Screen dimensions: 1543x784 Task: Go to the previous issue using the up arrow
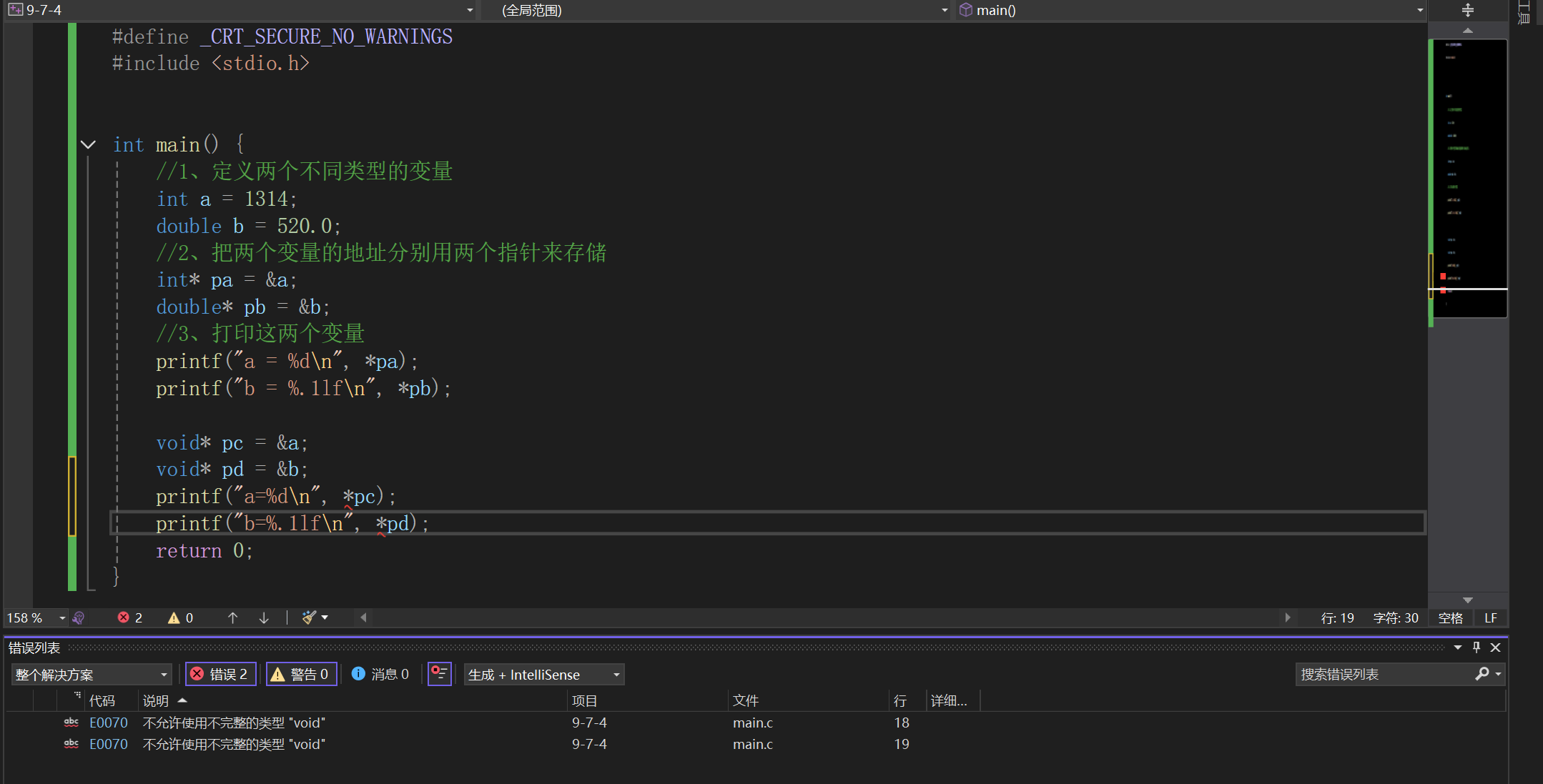(232, 617)
